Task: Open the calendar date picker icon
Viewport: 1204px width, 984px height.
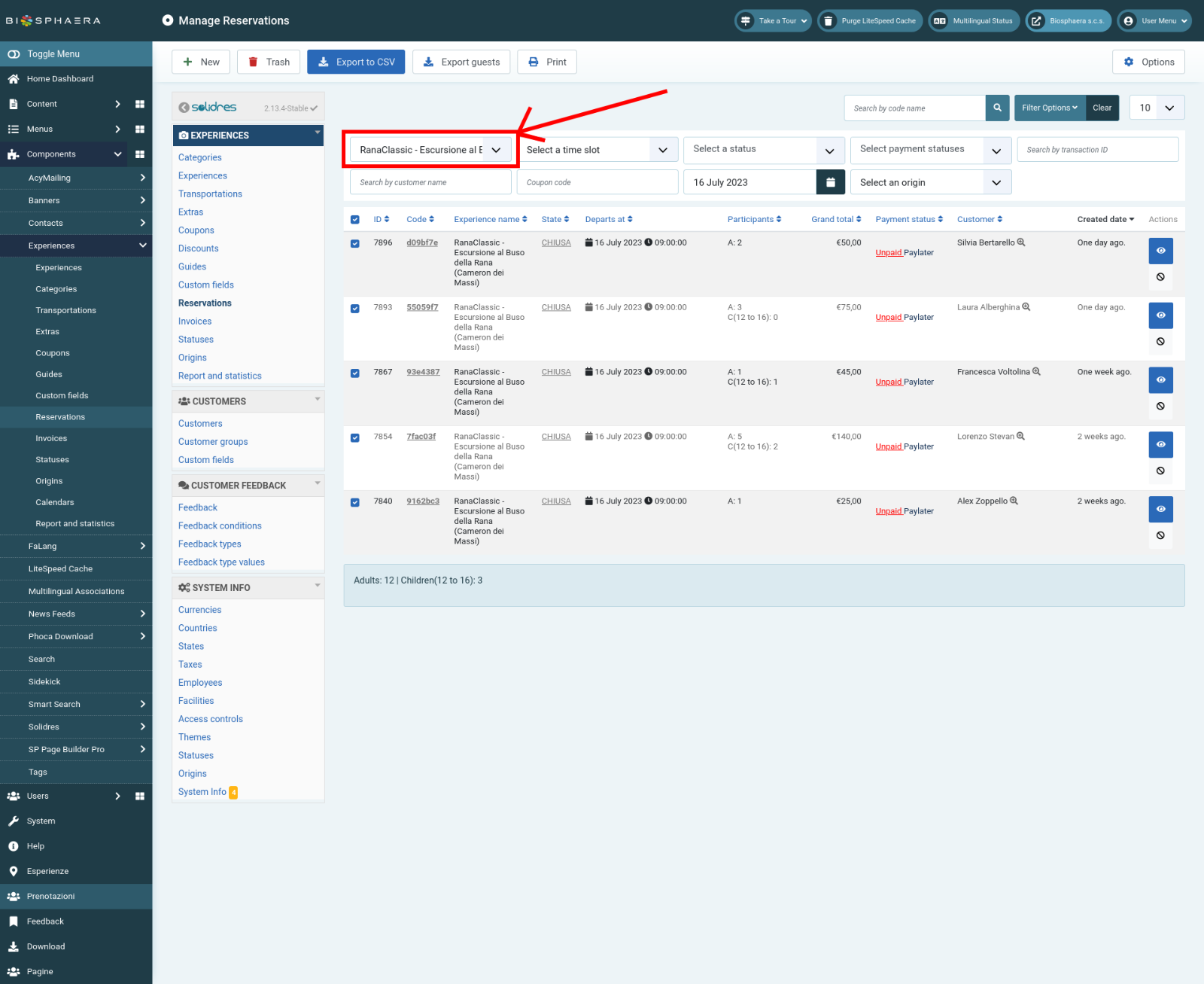Action: tap(830, 182)
